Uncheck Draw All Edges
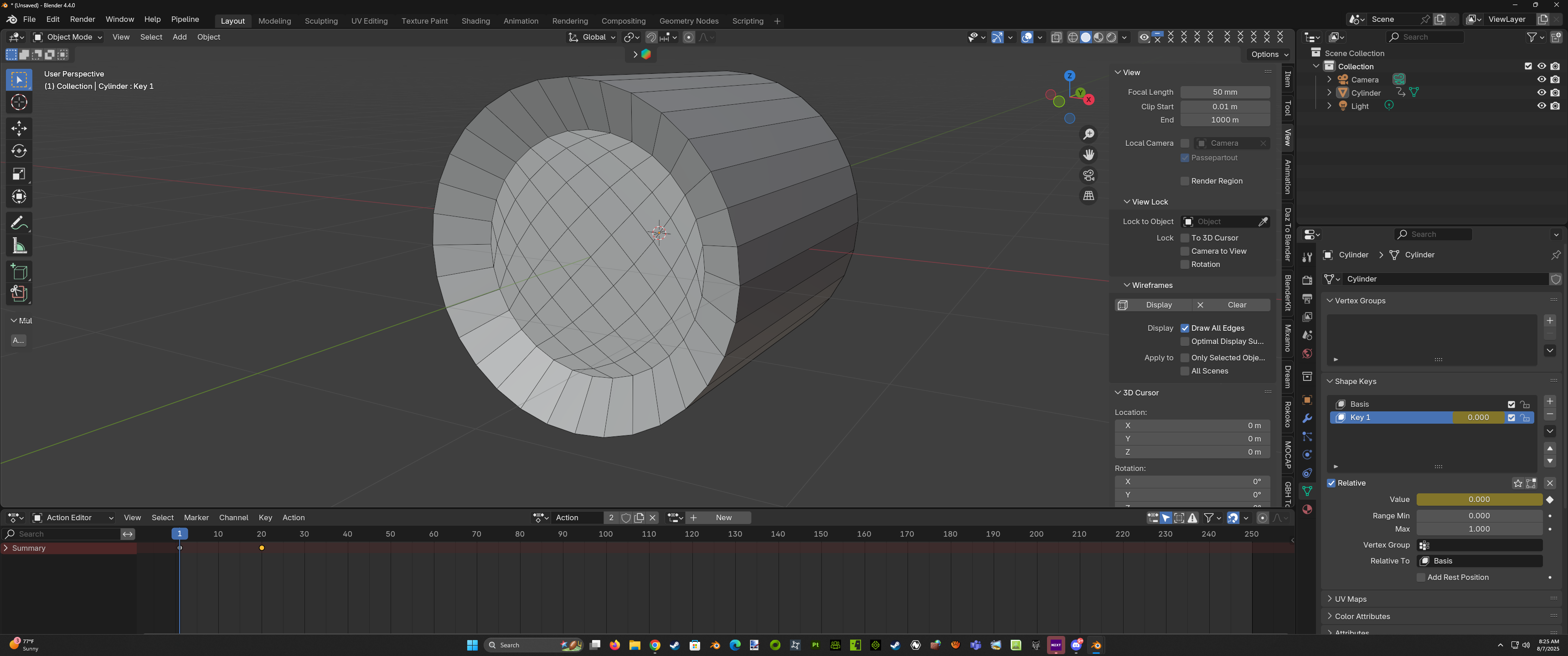 [x=1185, y=328]
